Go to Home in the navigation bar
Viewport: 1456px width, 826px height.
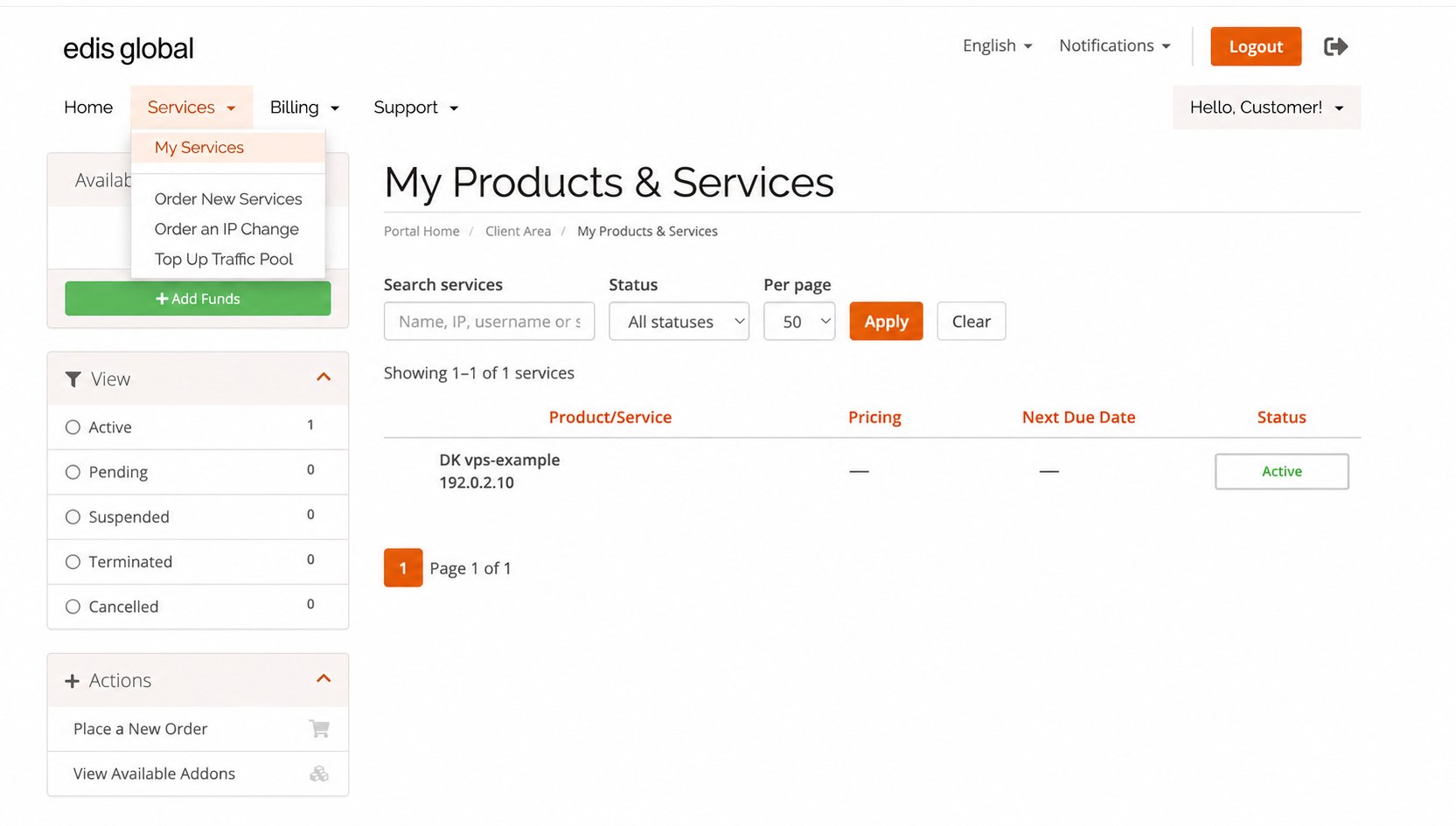[x=88, y=108]
